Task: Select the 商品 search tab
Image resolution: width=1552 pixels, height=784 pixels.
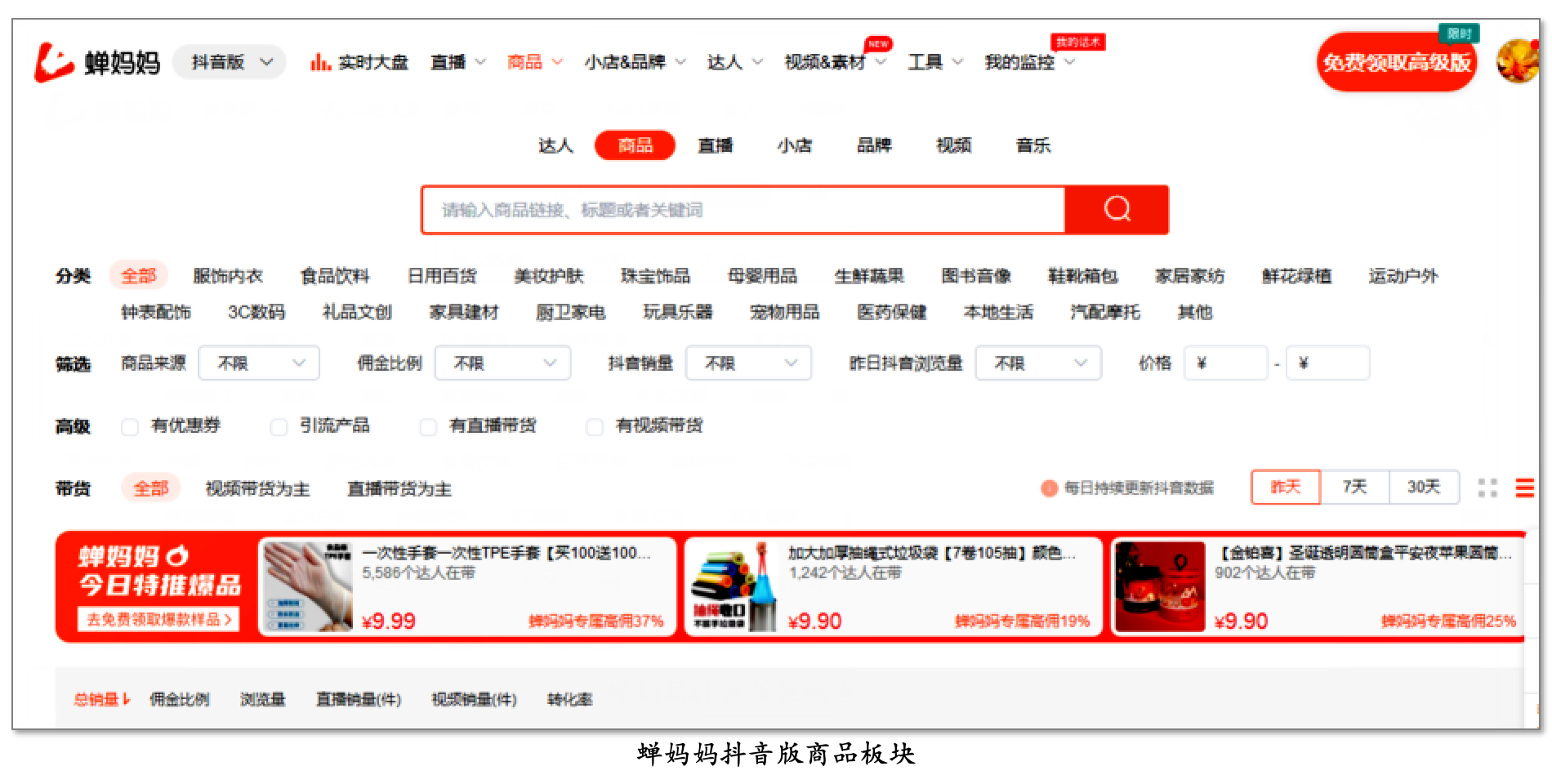Action: coord(635,145)
